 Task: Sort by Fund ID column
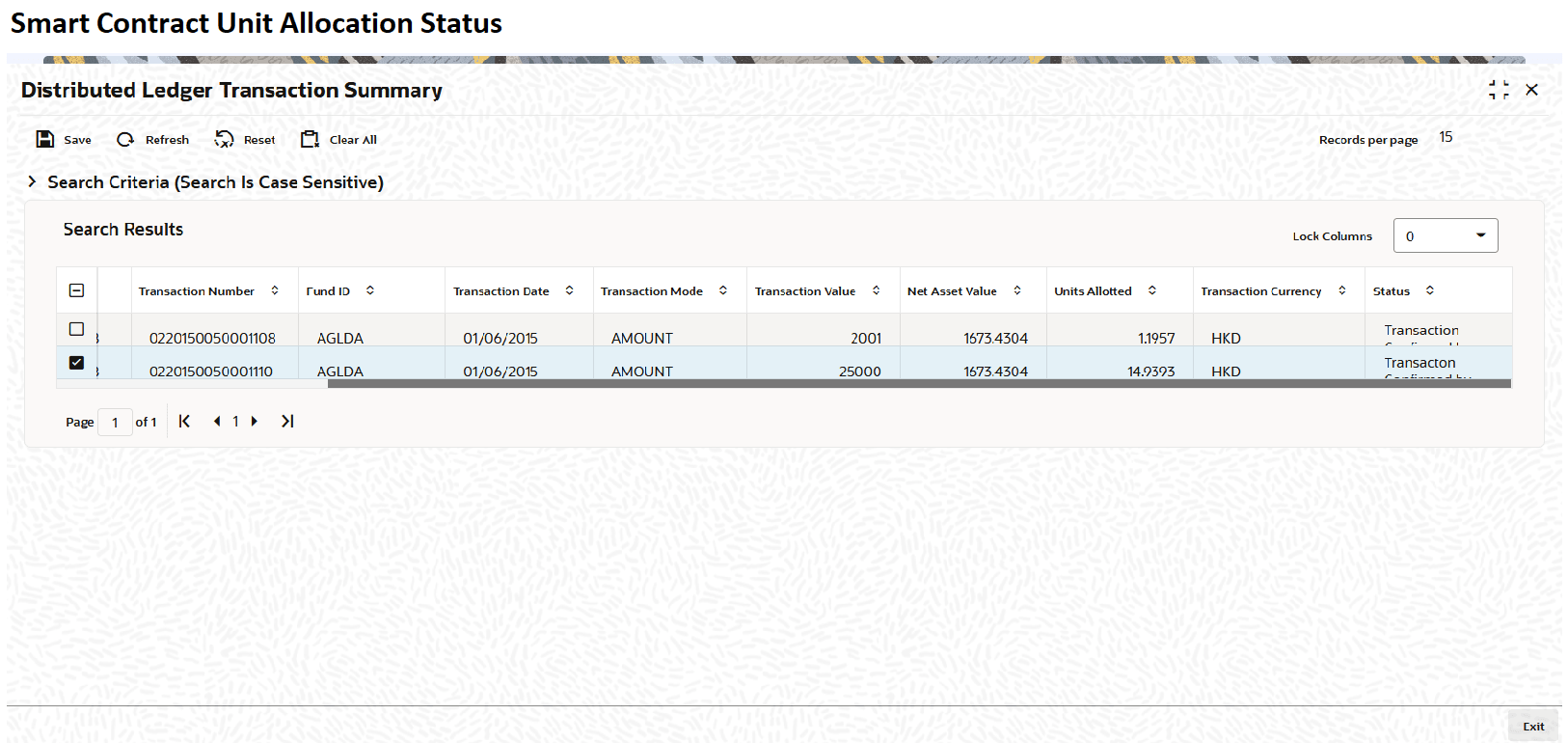[370, 290]
